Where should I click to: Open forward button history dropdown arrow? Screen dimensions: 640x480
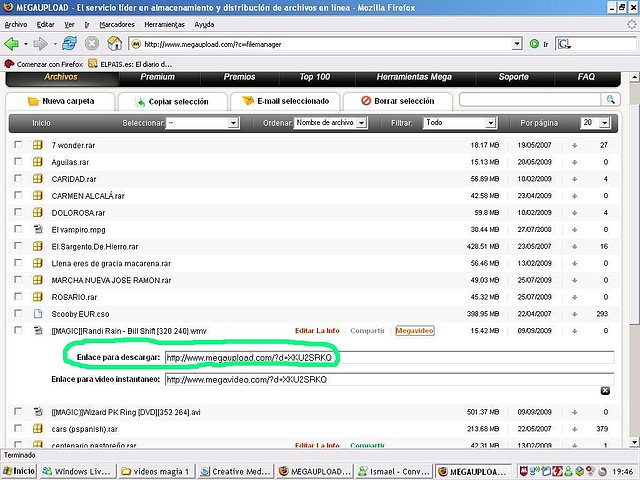coord(54,44)
